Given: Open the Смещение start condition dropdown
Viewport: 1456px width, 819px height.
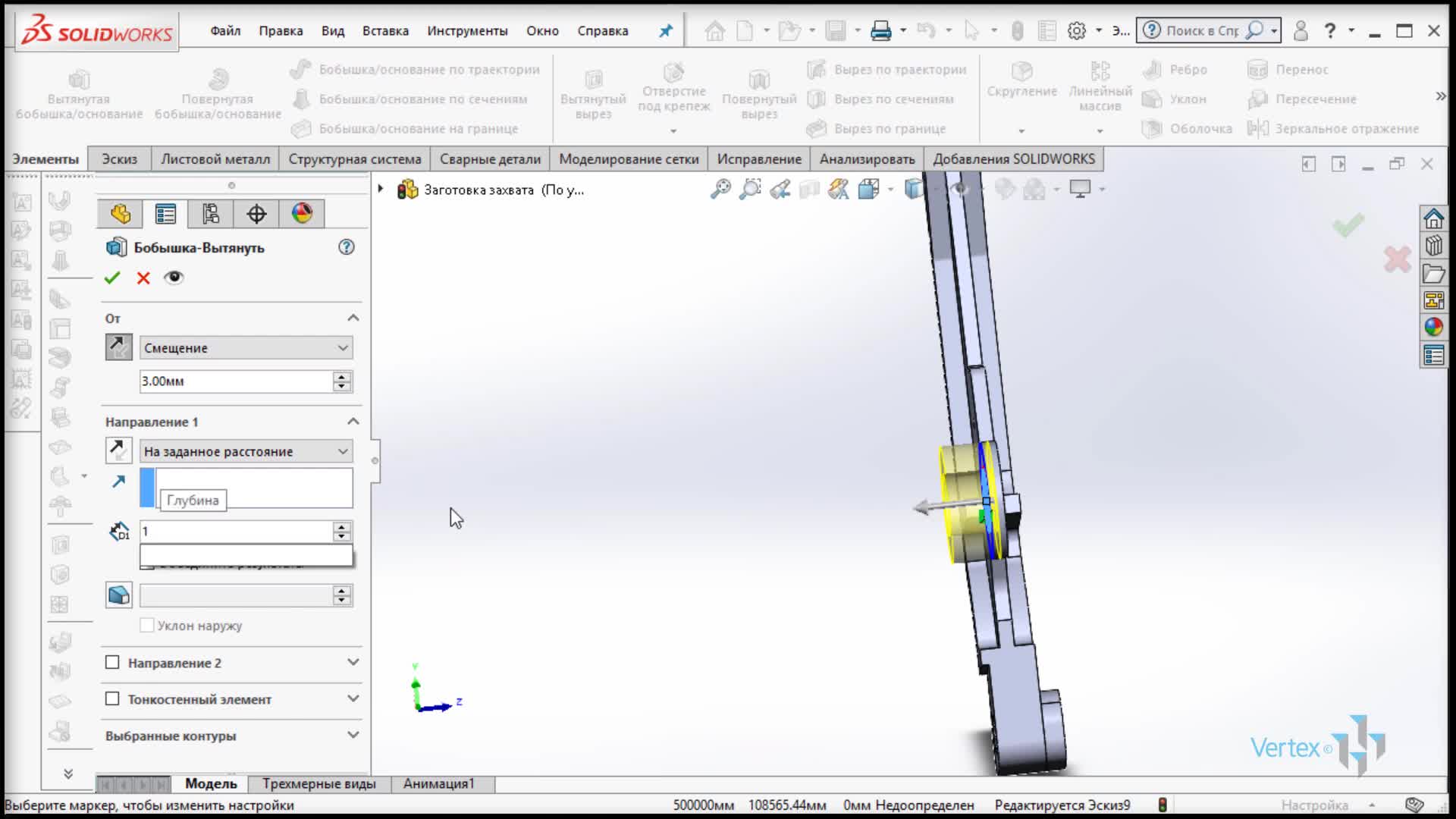Looking at the screenshot, I should (246, 347).
